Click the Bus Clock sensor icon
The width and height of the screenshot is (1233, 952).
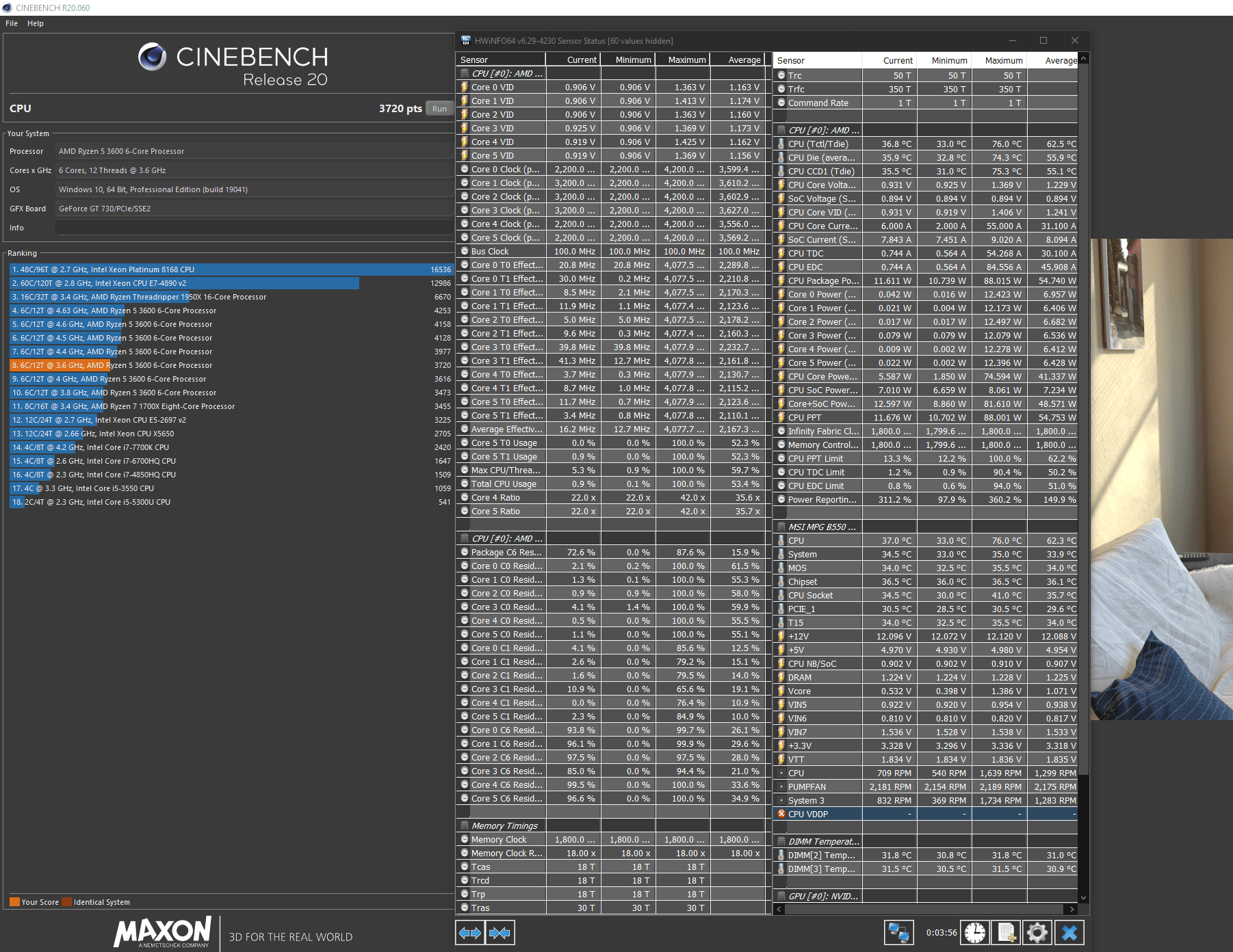pyautogui.click(x=465, y=252)
